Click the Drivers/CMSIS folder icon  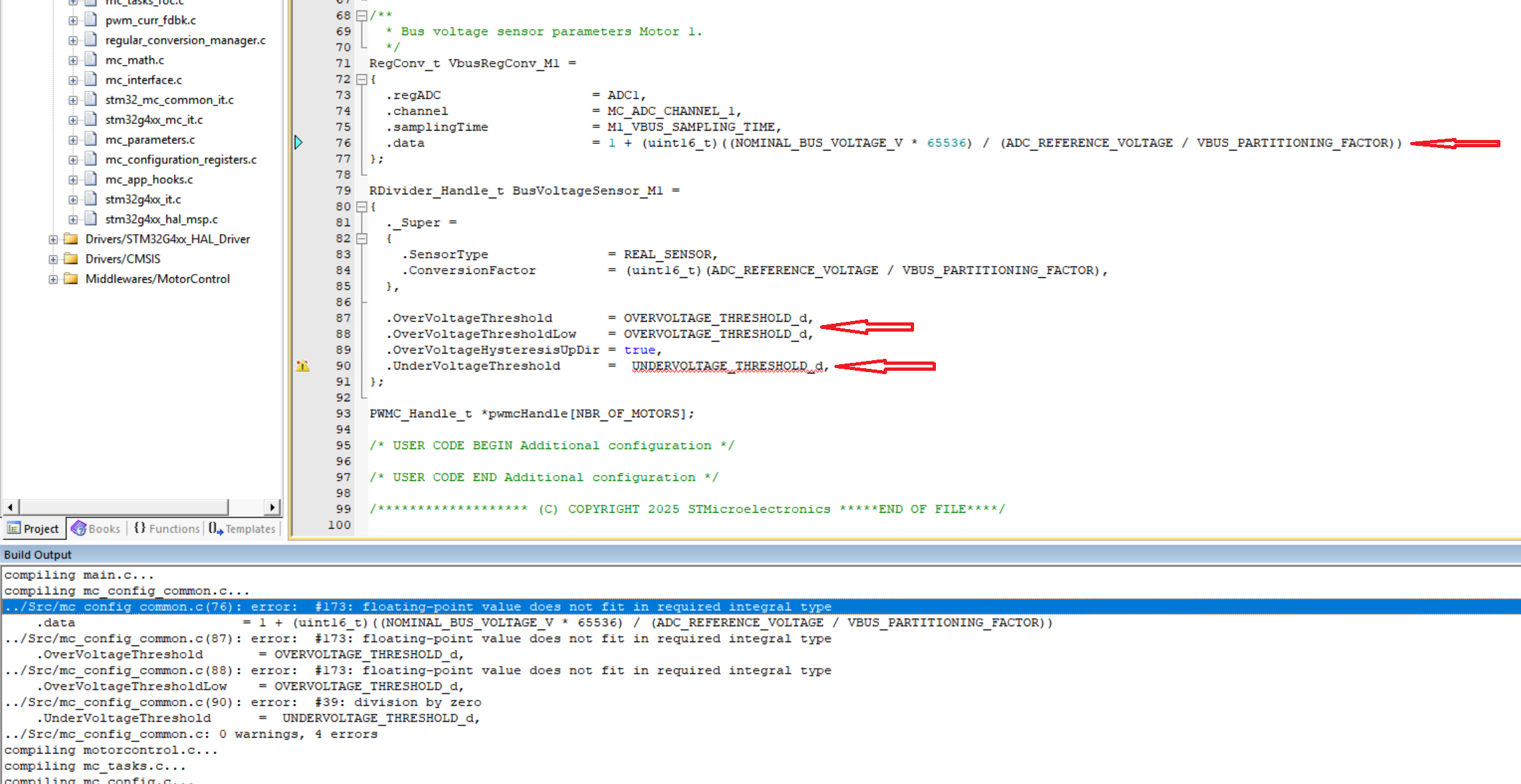pyautogui.click(x=70, y=259)
